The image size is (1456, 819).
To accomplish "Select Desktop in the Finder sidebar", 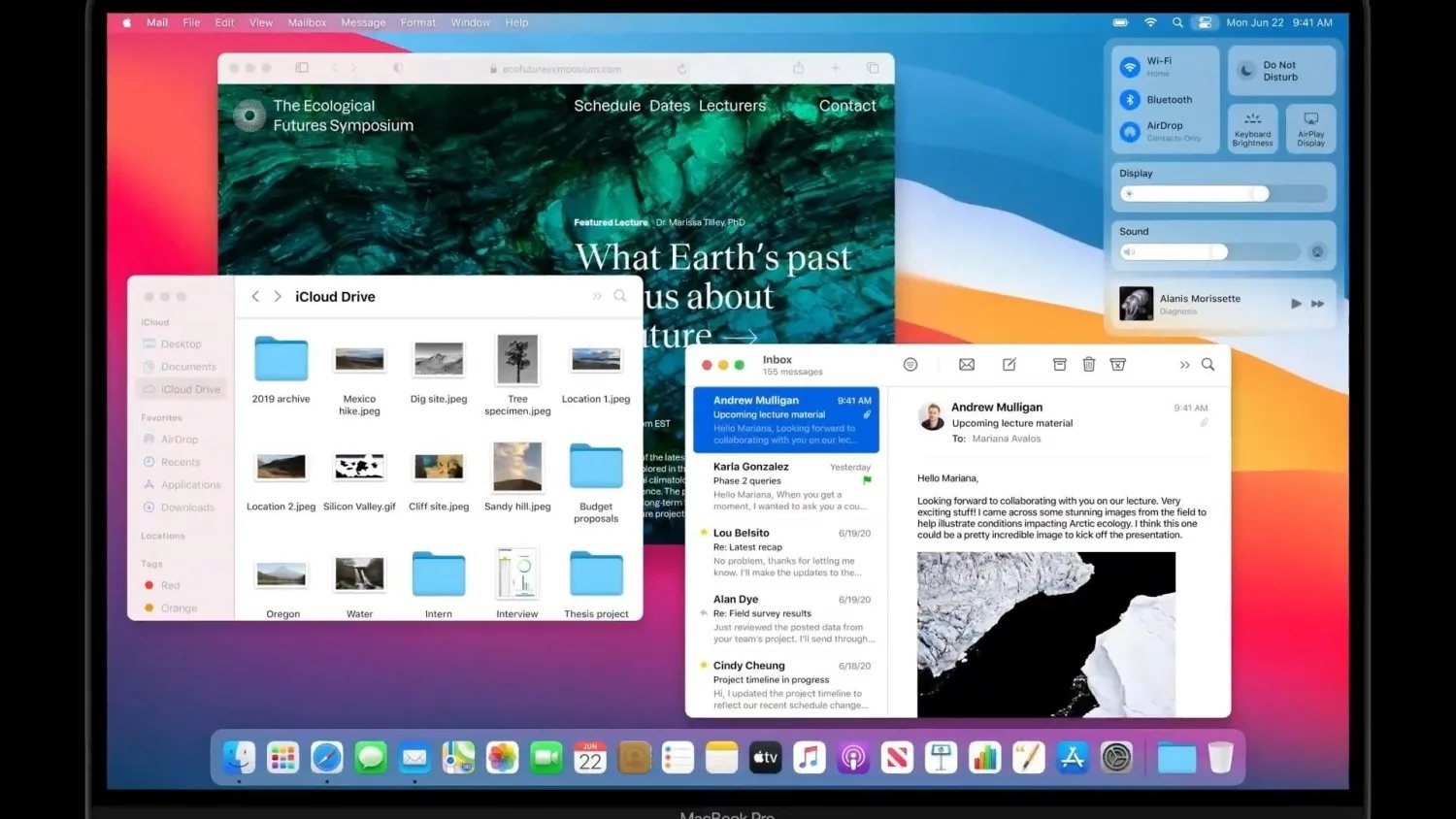I will [182, 344].
